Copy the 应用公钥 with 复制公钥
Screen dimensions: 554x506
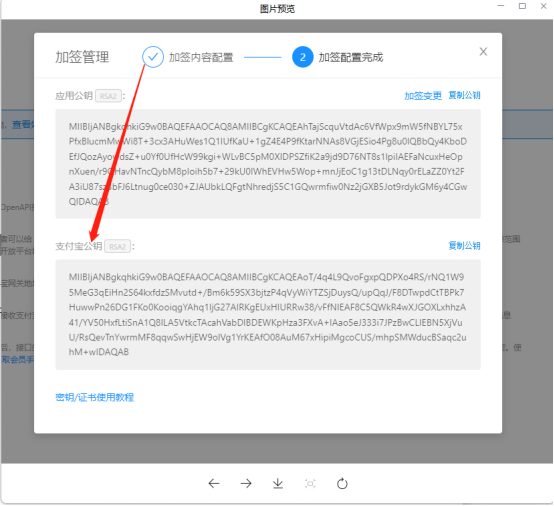(x=464, y=95)
